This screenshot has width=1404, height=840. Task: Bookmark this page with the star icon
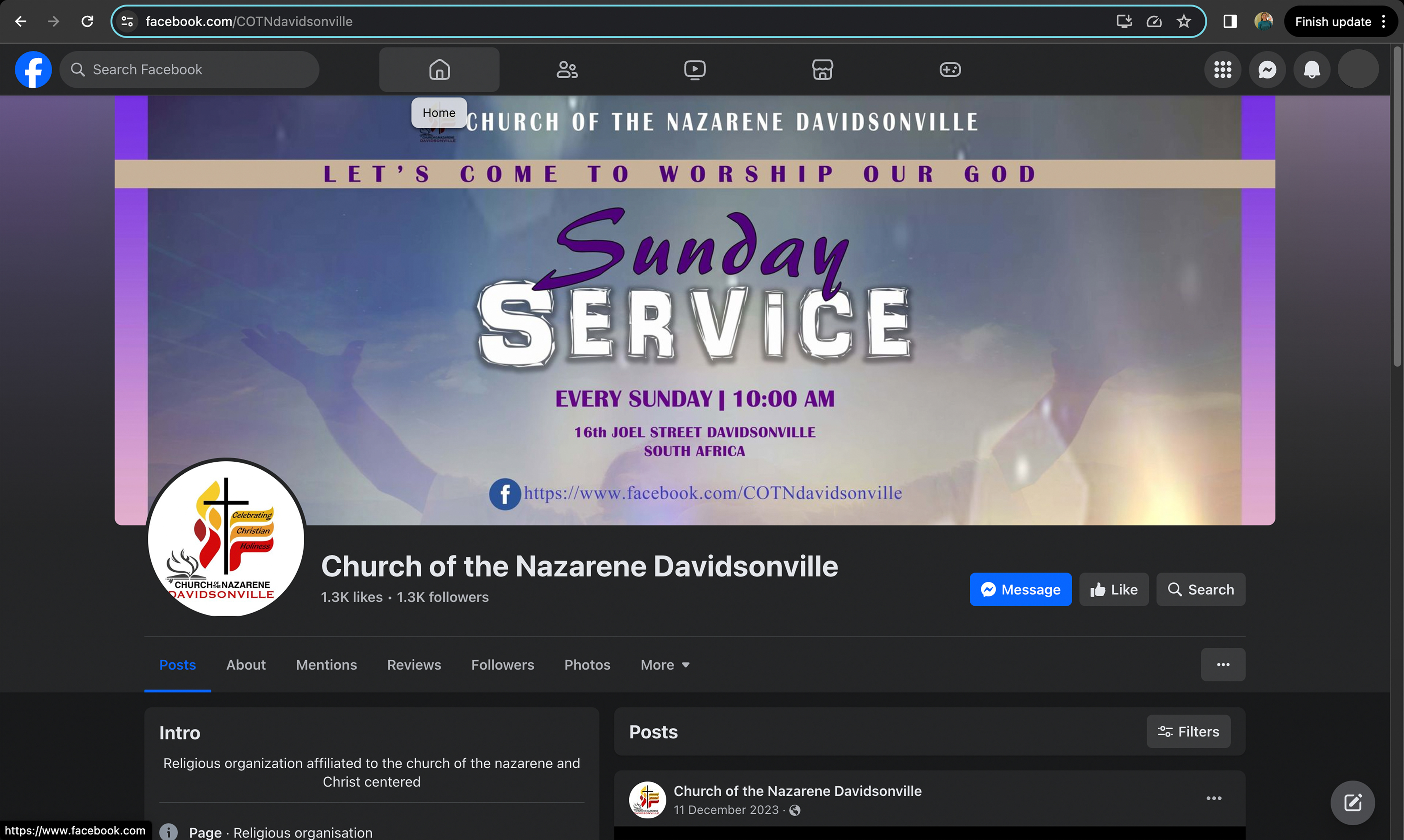point(1184,22)
